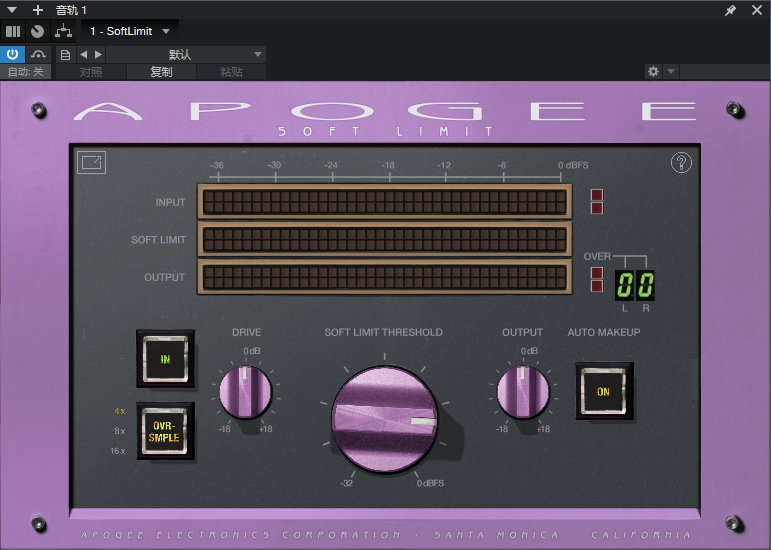Open the help question mark icon

pyautogui.click(x=681, y=162)
